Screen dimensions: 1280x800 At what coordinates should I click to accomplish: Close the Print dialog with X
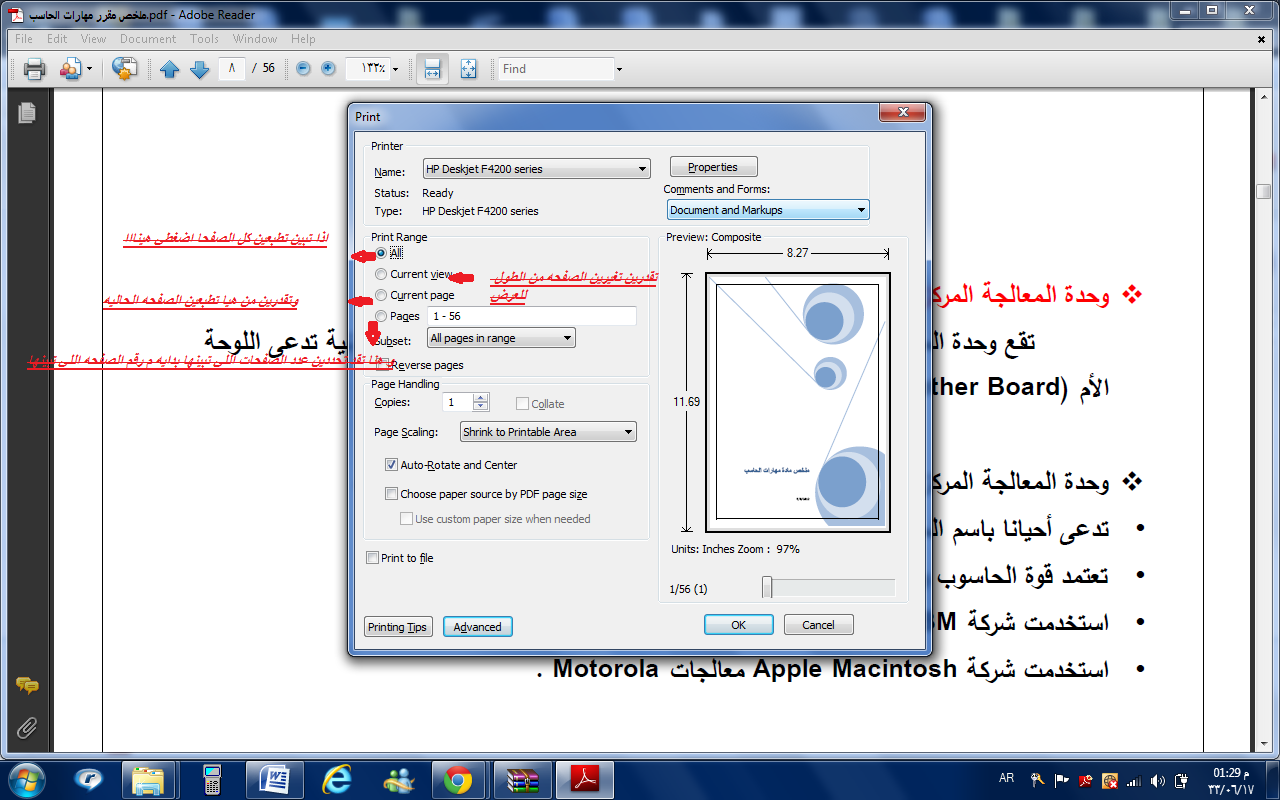tap(903, 113)
